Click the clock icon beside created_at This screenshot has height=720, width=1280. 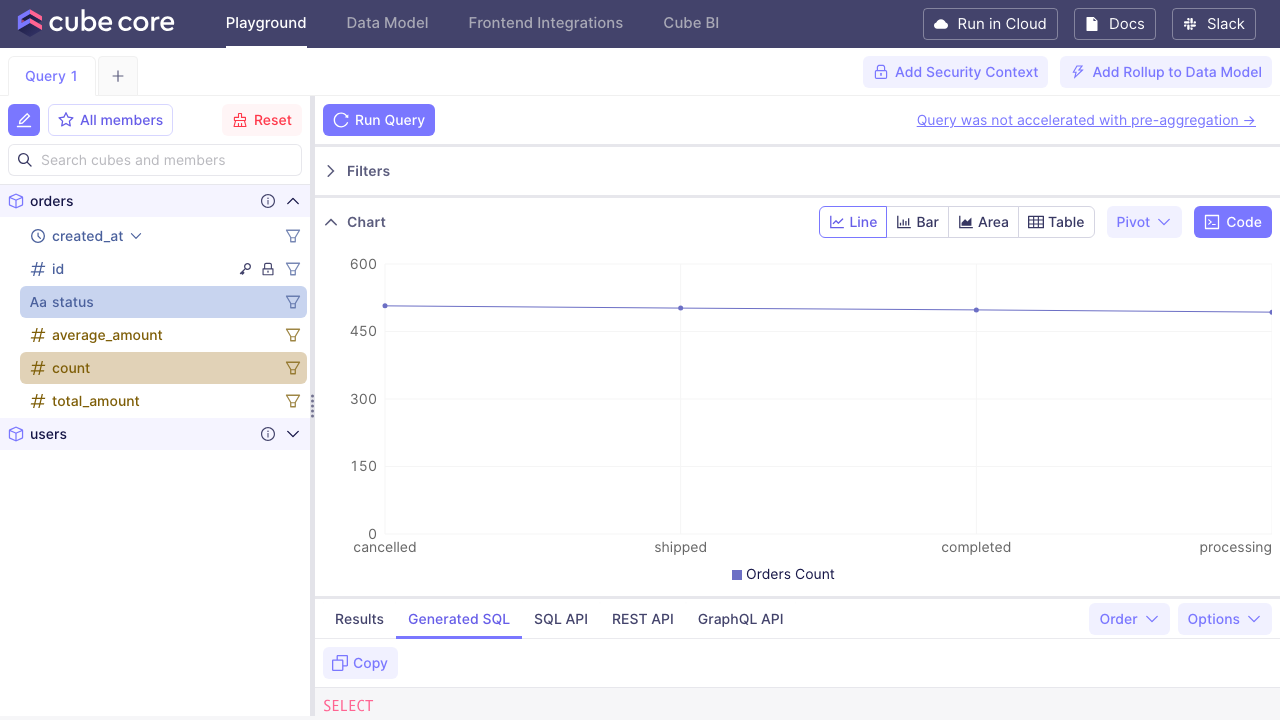coord(38,236)
